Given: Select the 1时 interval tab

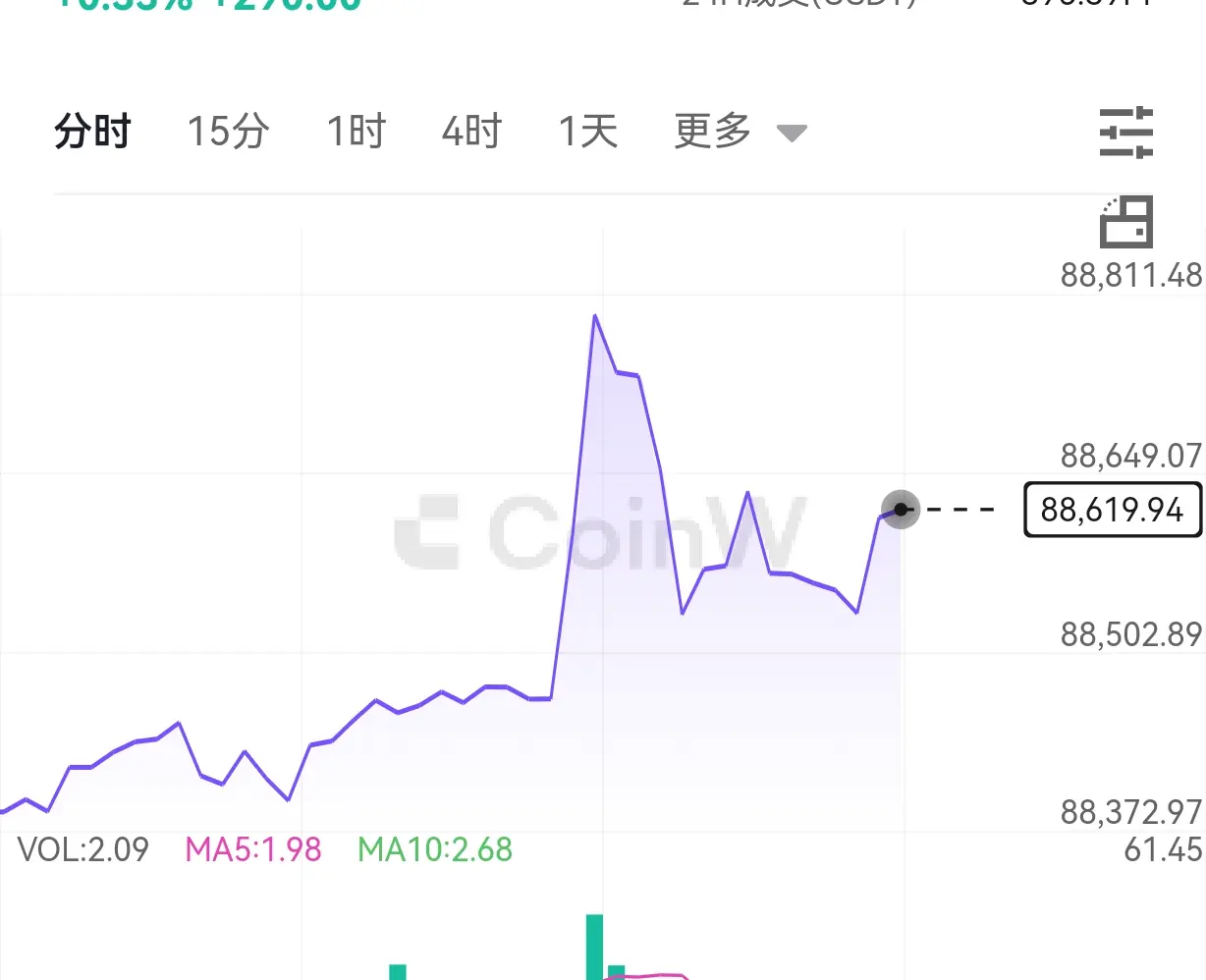Looking at the screenshot, I should [x=356, y=131].
